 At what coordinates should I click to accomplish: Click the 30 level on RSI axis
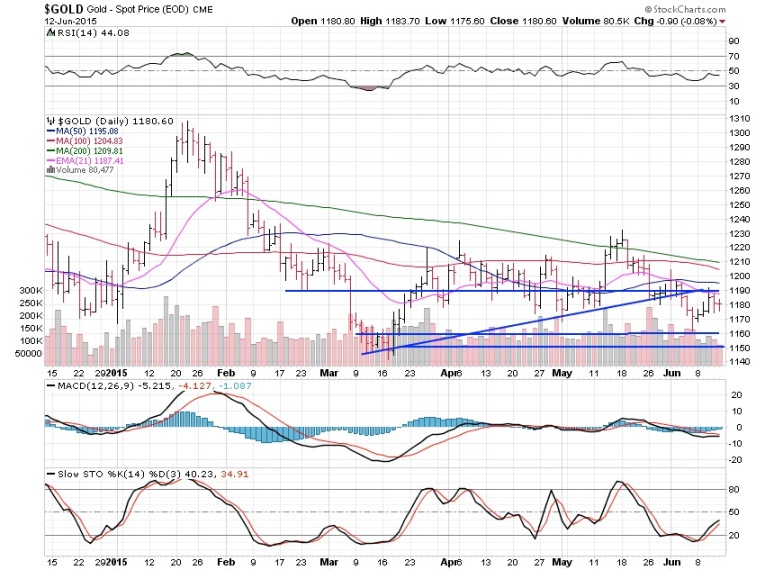click(734, 86)
